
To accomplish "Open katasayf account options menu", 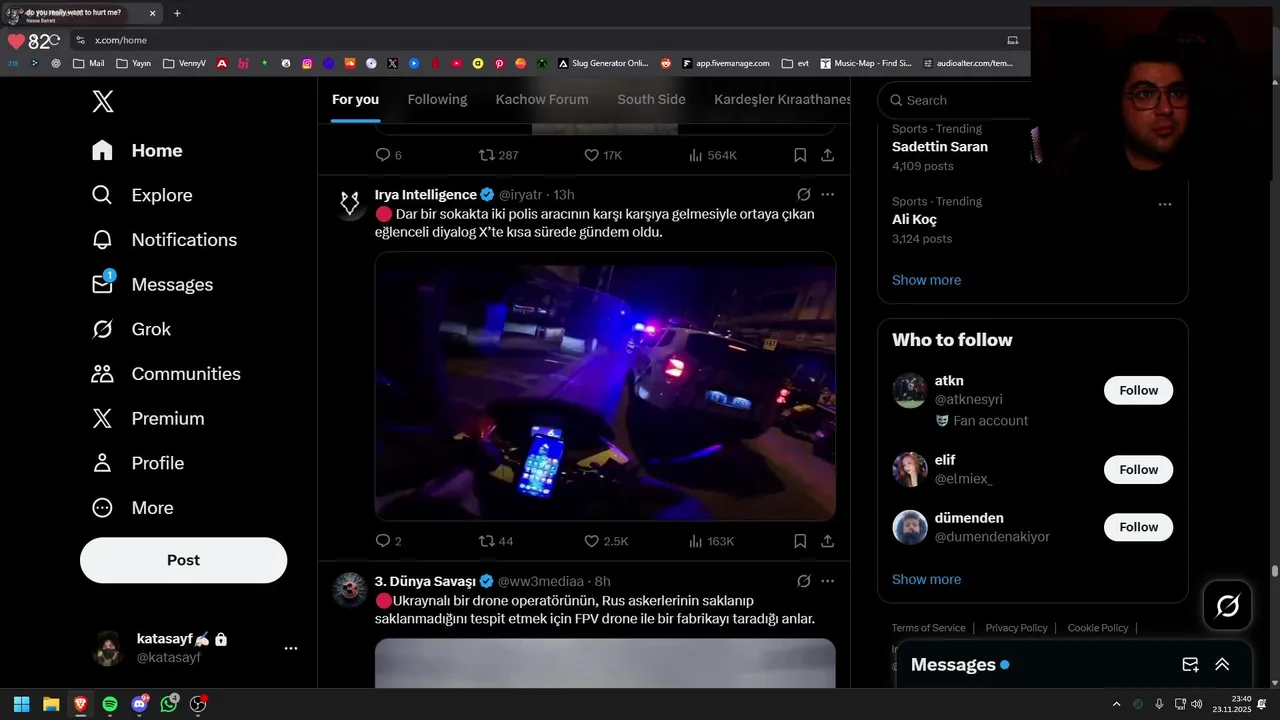I will 291,648.
